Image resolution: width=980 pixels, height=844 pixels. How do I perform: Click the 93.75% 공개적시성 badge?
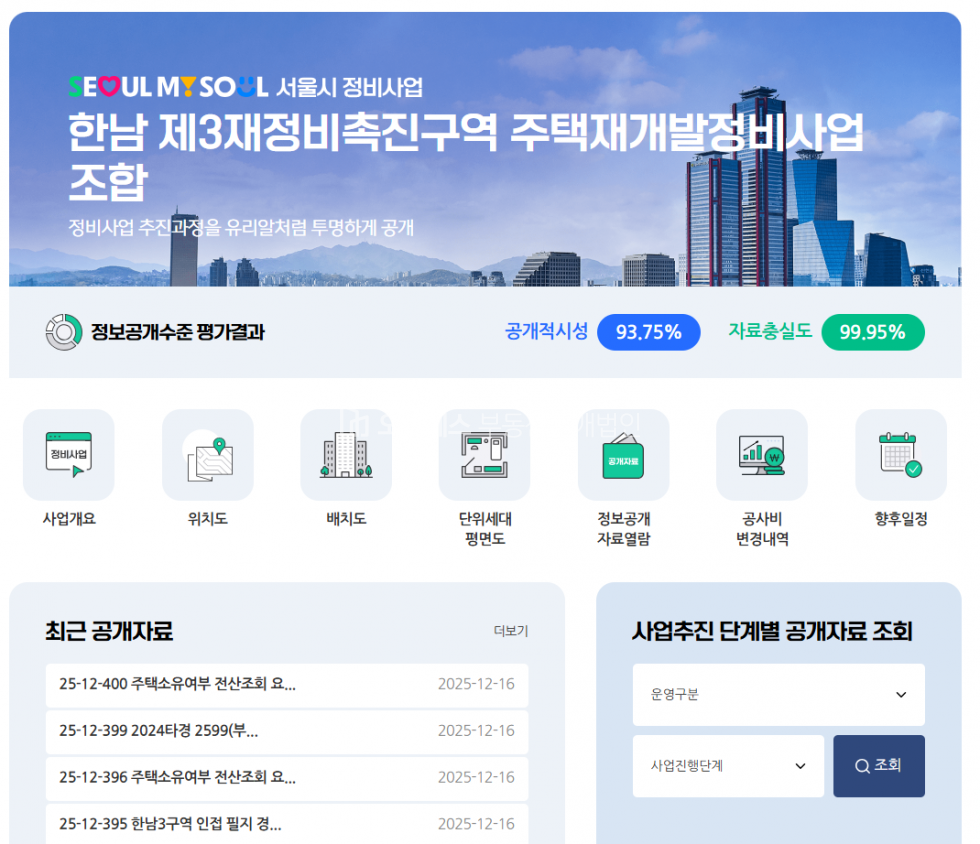pyautogui.click(x=649, y=332)
